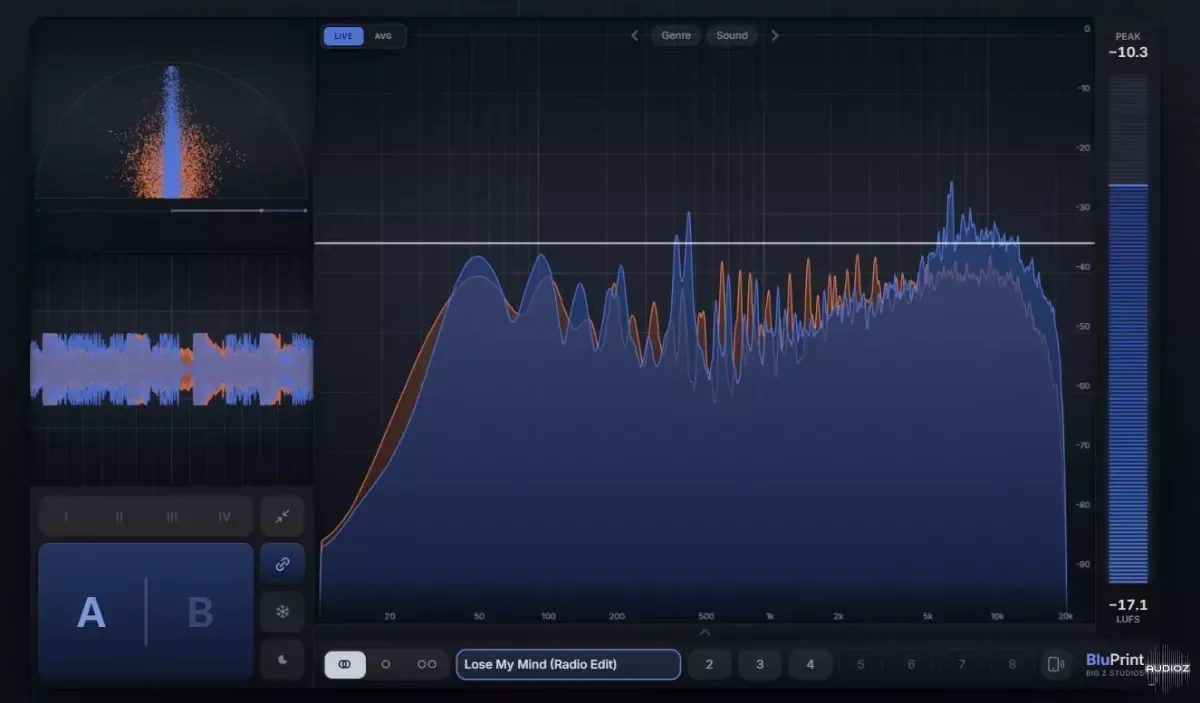Screen dimensions: 1200x703
Task: Click the 1k frequency axis label
Action: point(769,616)
